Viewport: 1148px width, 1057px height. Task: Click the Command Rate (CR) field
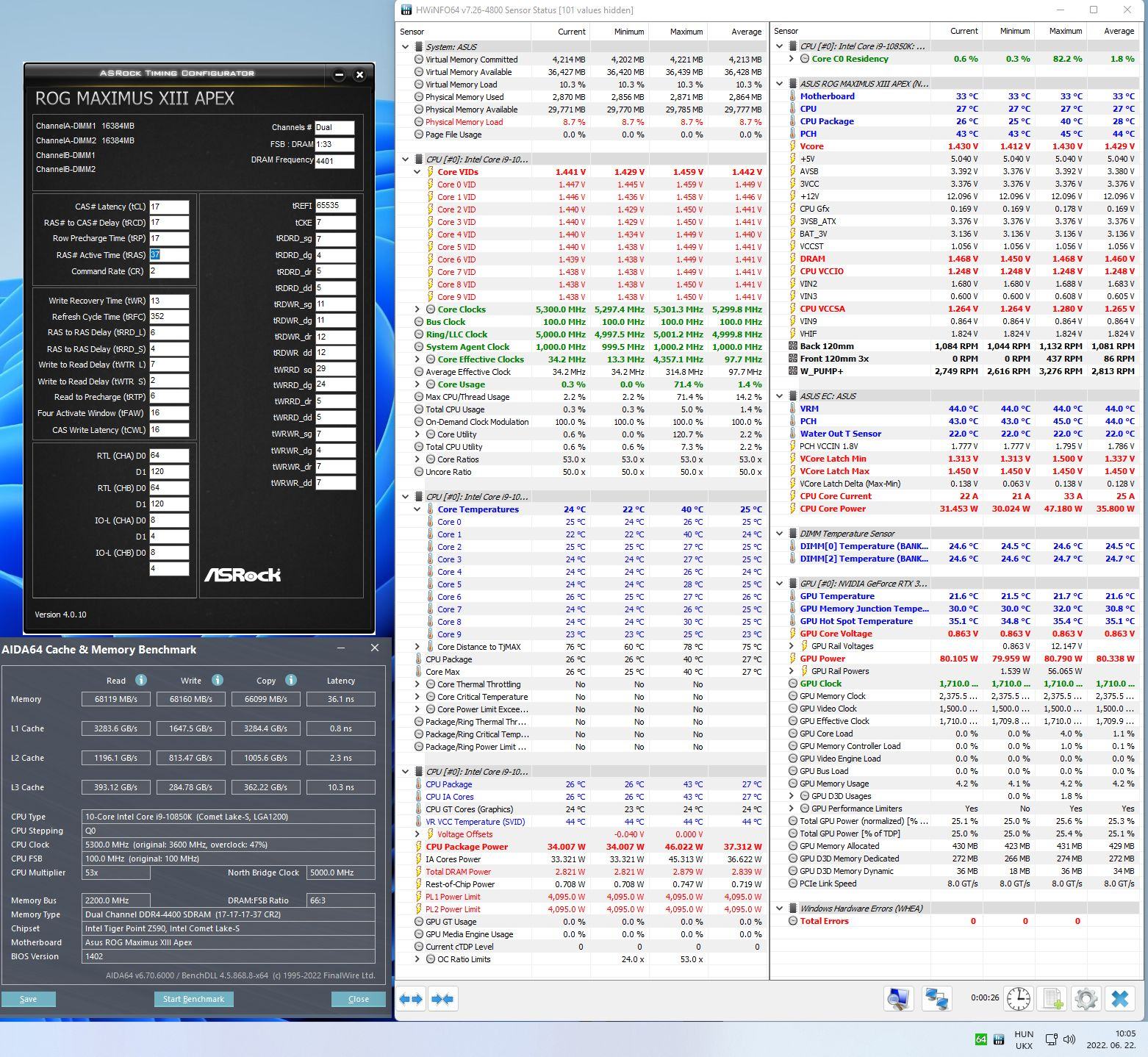point(169,271)
